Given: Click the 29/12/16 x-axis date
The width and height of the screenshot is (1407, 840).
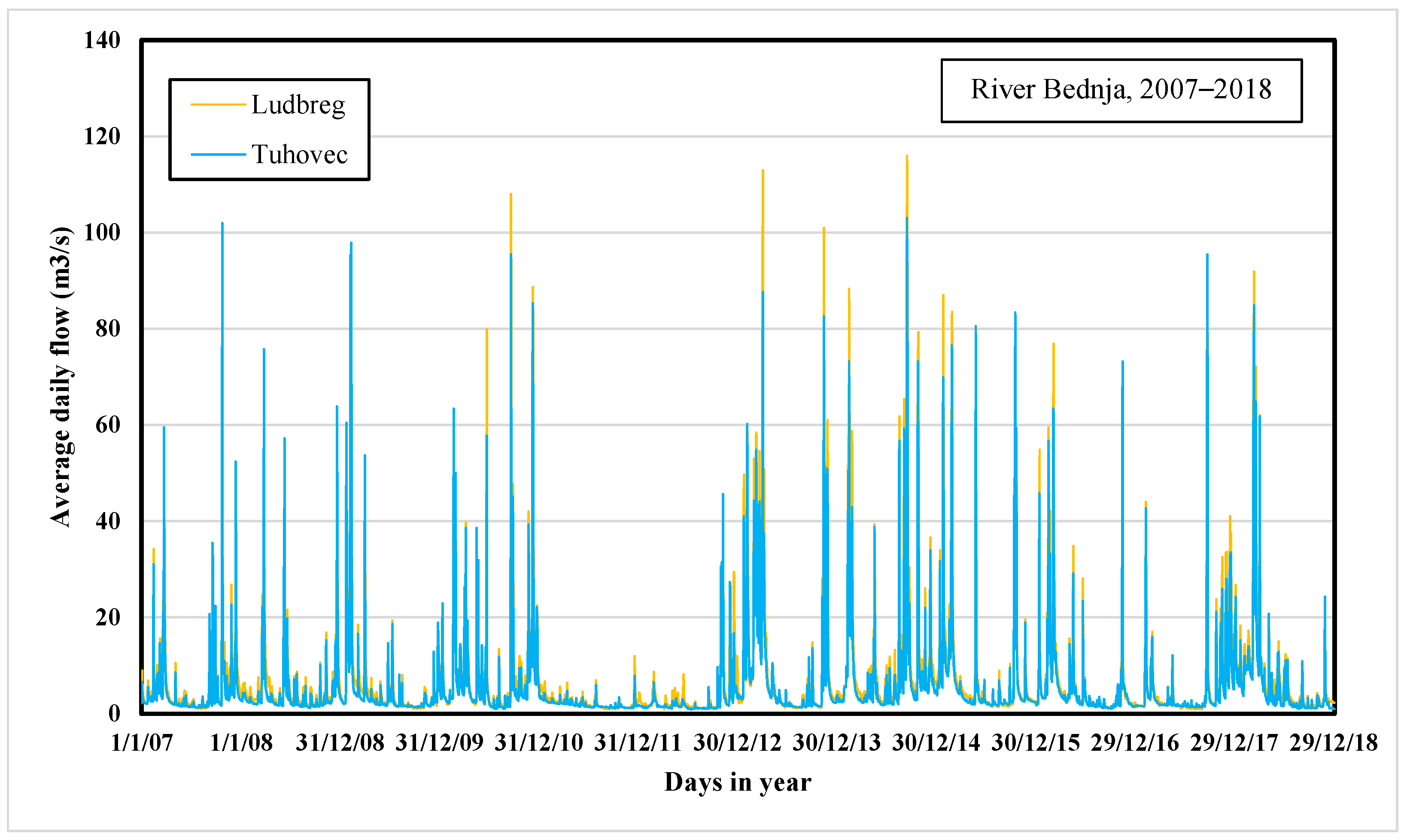Looking at the screenshot, I should 1135,743.
